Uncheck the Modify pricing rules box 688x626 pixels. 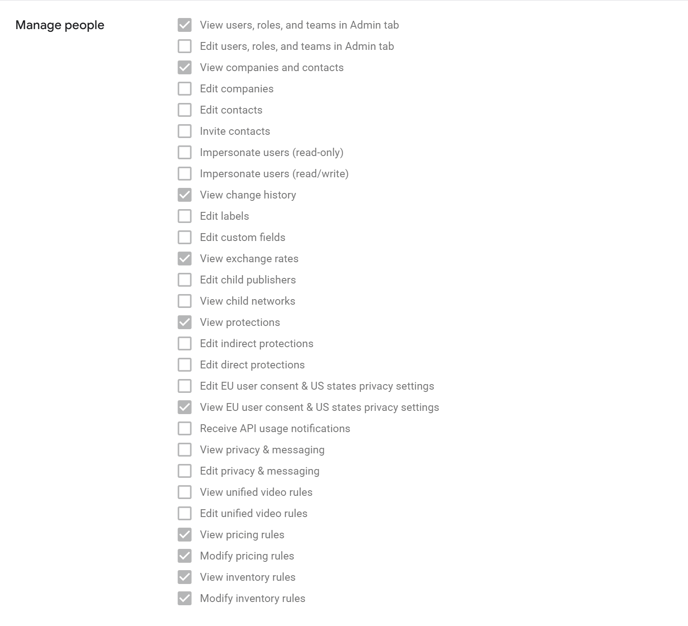185,556
